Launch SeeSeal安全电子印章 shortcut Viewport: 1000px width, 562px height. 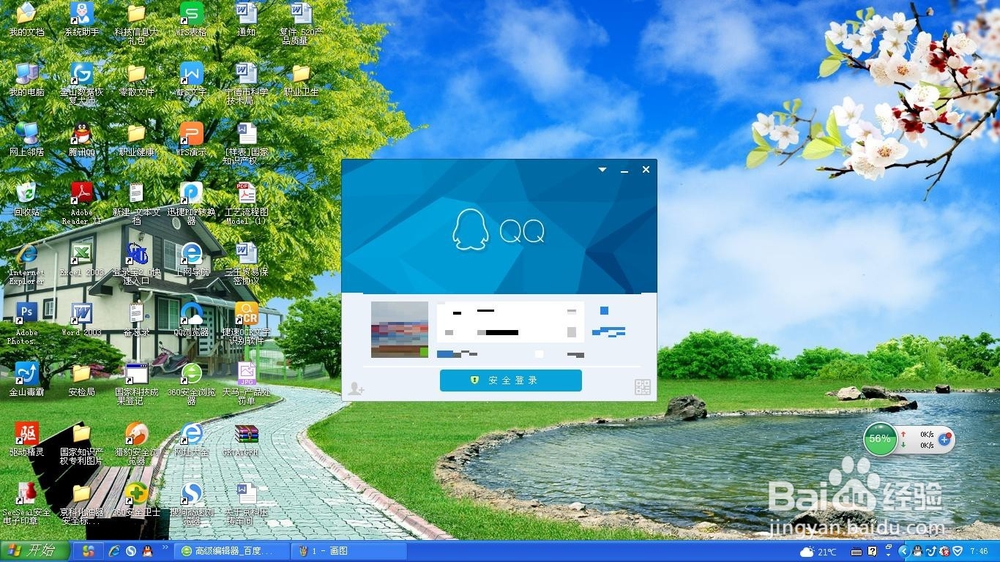[27, 503]
